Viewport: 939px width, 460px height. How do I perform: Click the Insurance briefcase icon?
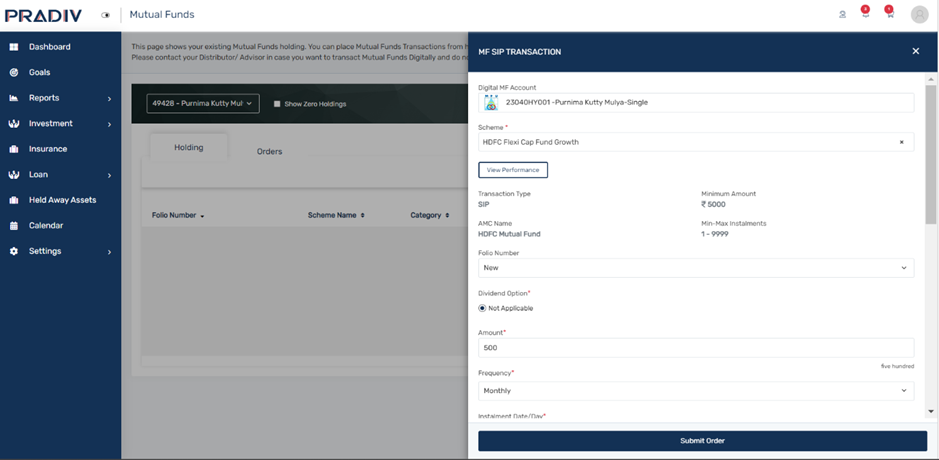coord(14,149)
